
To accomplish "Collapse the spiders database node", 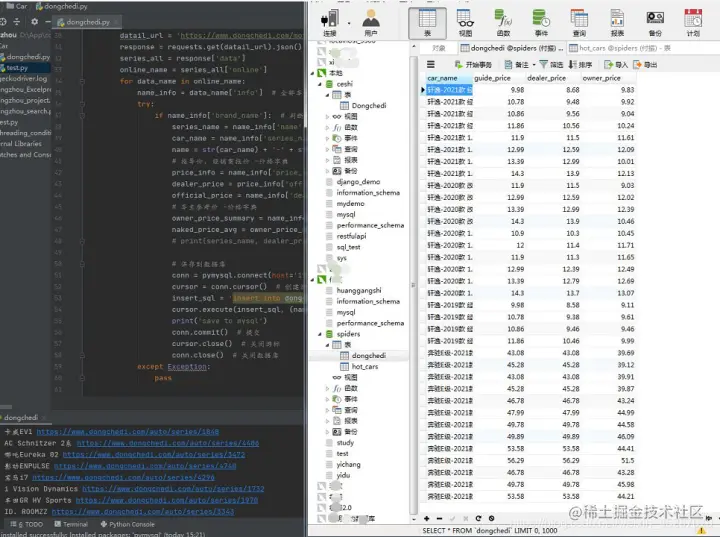I will (320, 334).
